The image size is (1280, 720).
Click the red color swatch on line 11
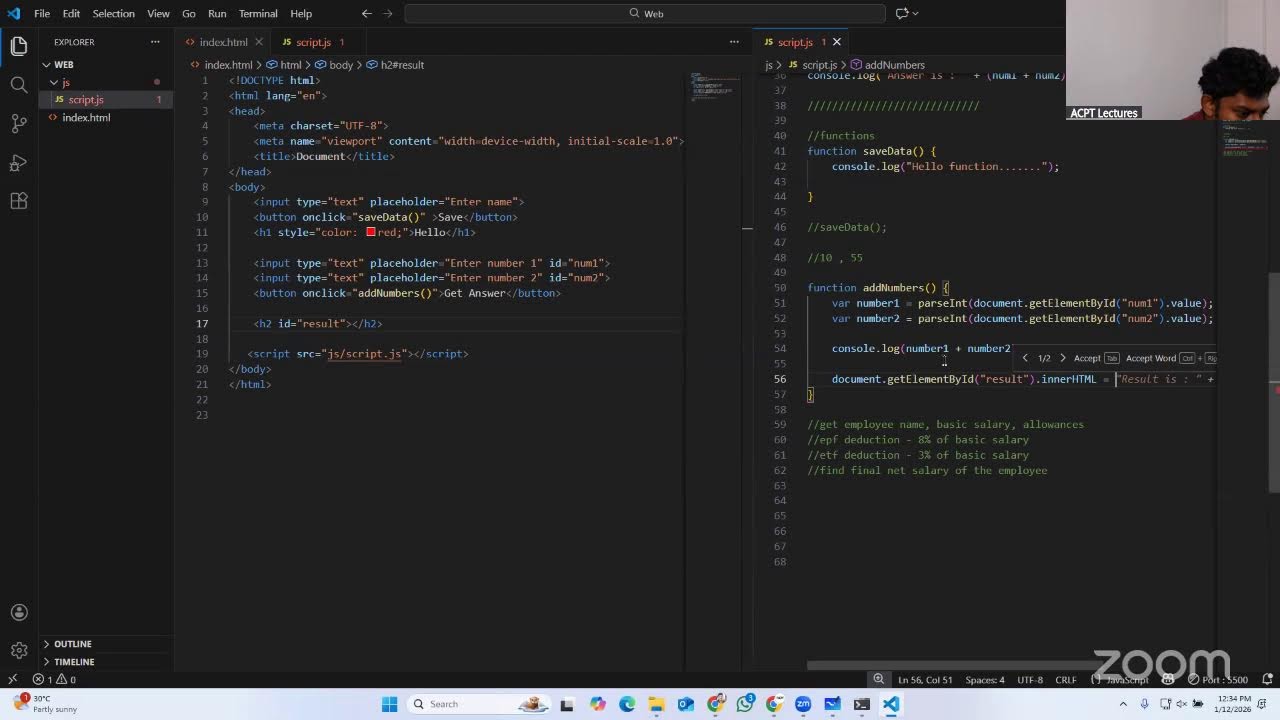pyautogui.click(x=371, y=232)
